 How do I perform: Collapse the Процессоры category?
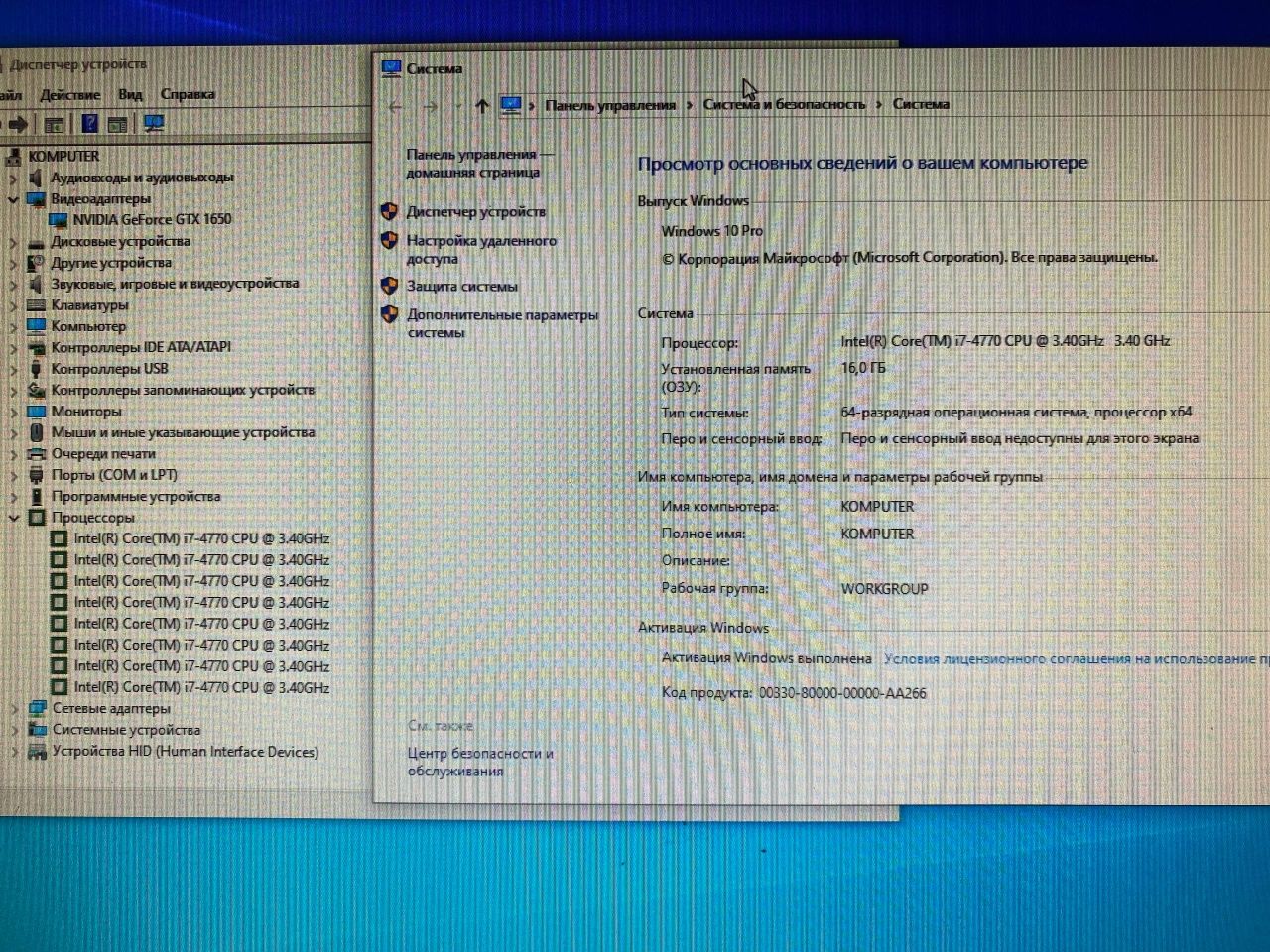14,518
